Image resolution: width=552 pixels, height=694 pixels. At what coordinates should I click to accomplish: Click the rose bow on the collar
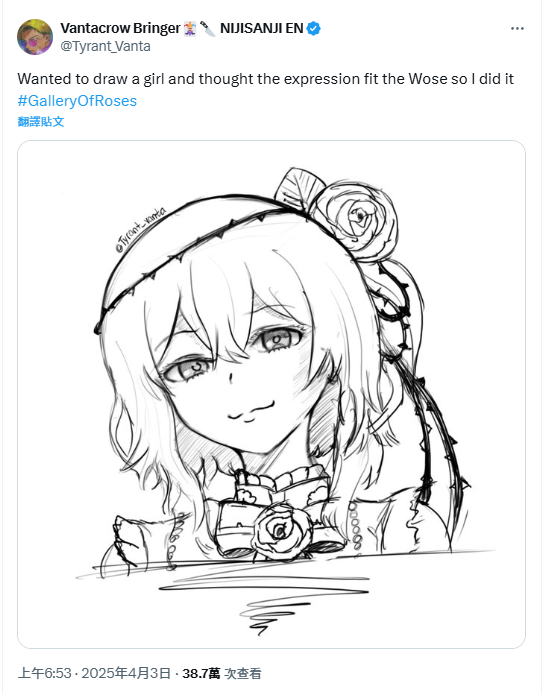(x=279, y=529)
